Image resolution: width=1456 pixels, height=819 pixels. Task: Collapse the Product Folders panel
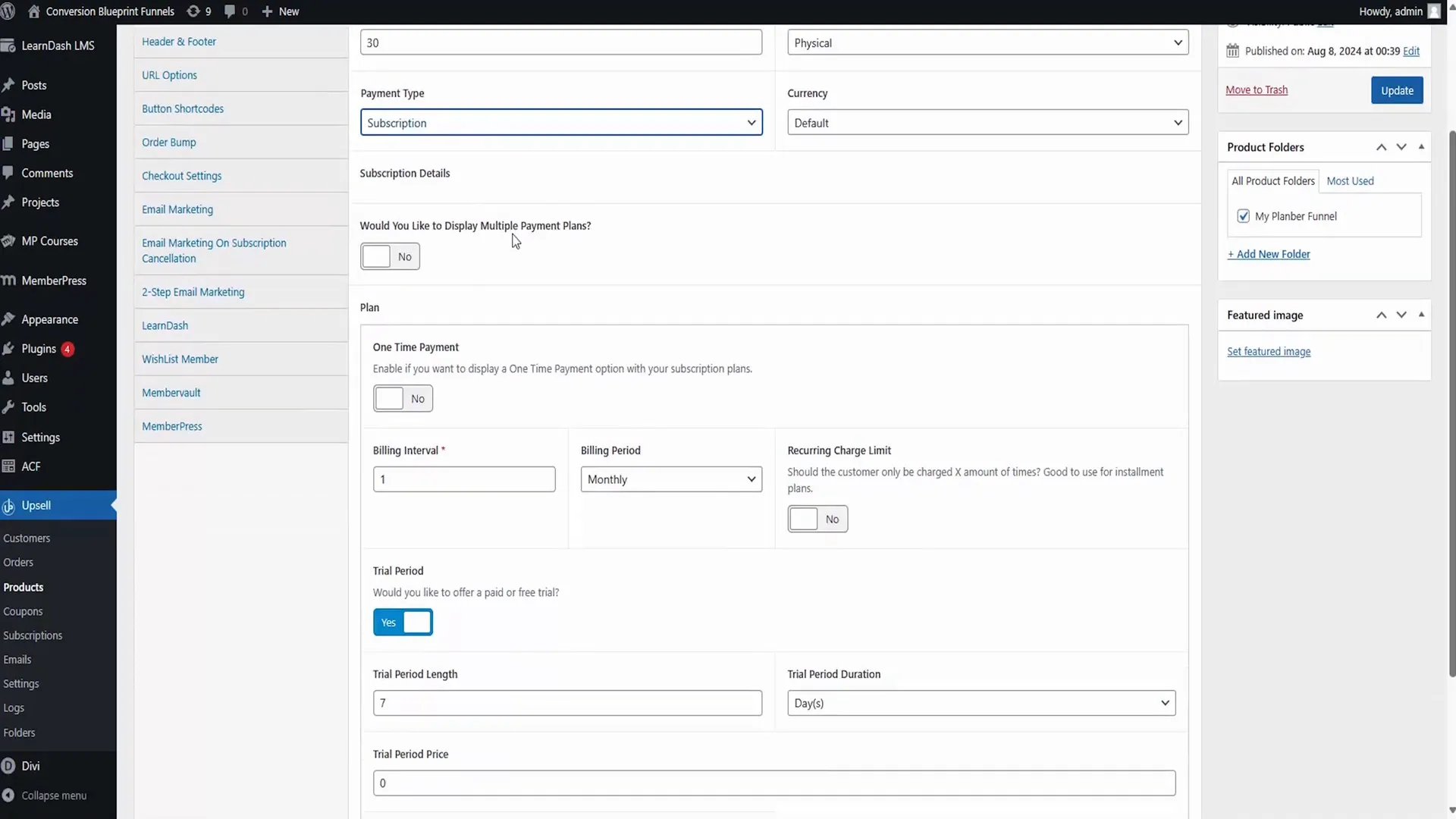click(1421, 146)
